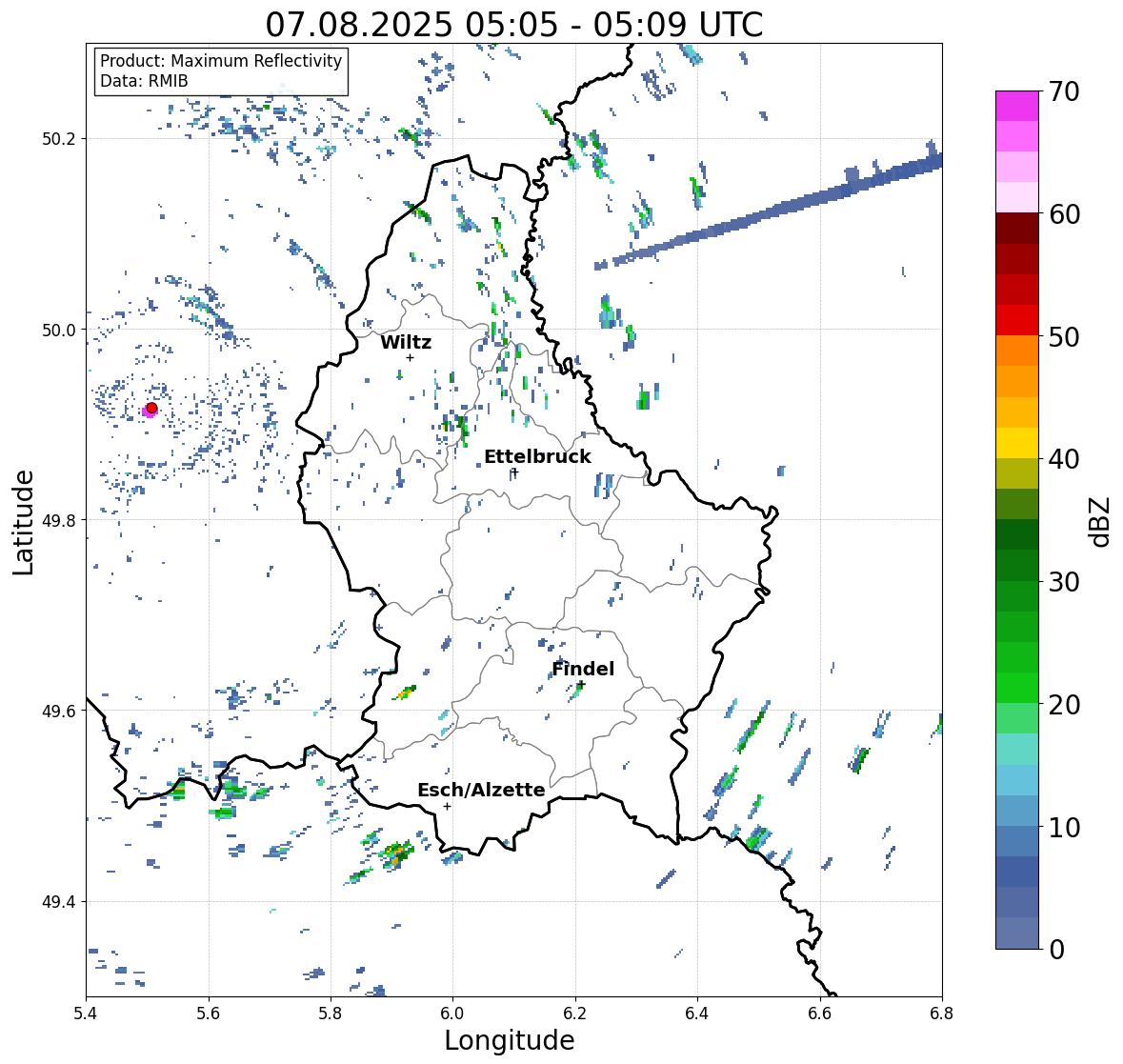The image size is (1123, 1064).
Task: Click the Ettelbruck station label
Action: pyautogui.click(x=537, y=457)
